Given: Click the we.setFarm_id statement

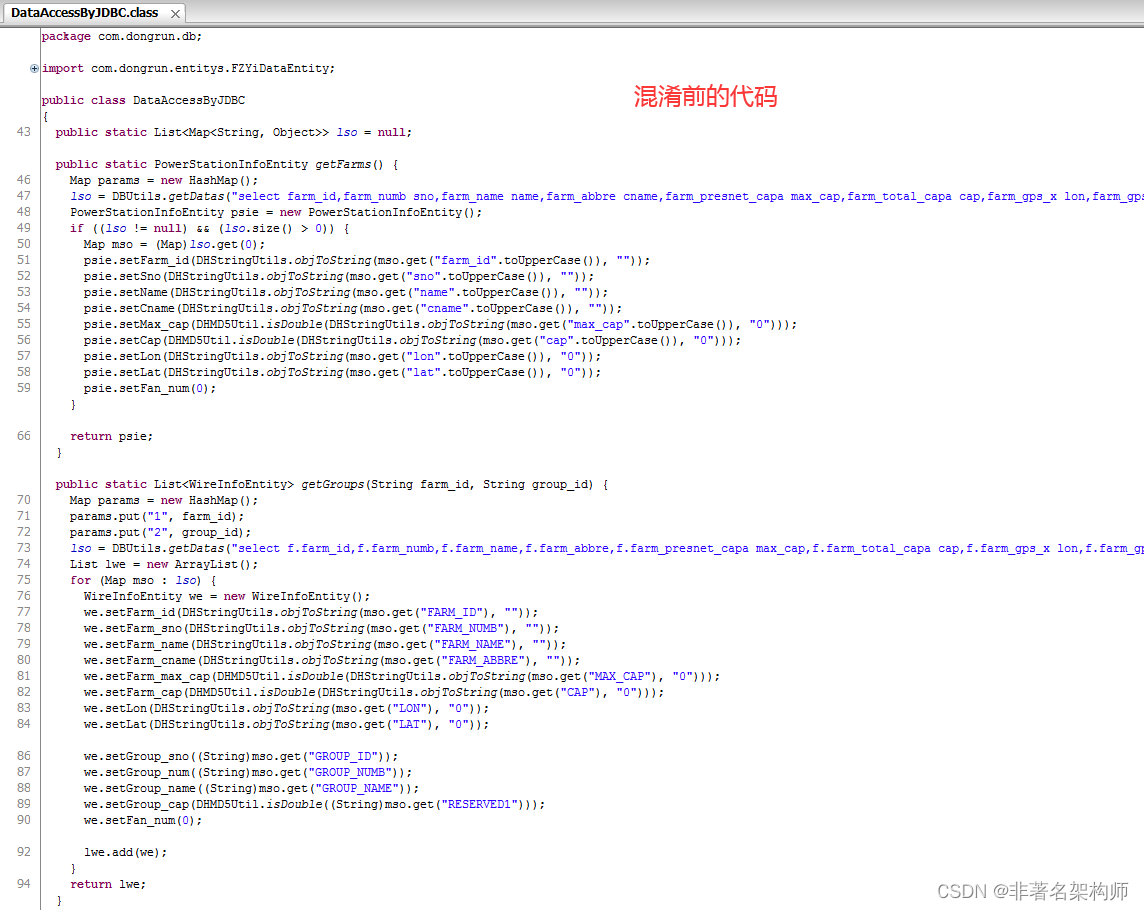Looking at the screenshot, I should [311, 613].
